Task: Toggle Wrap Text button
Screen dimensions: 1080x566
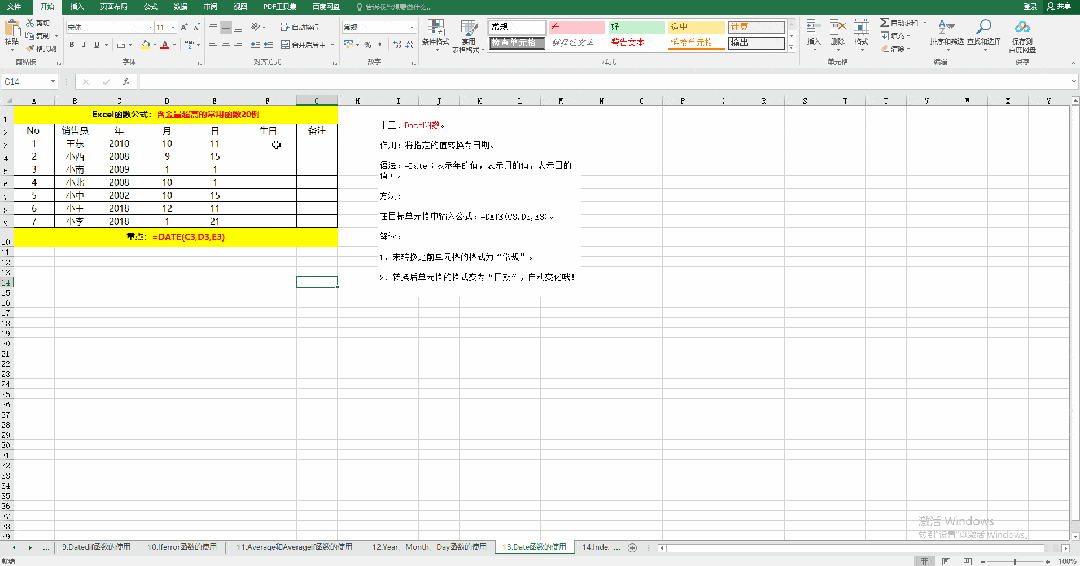Action: [300, 27]
